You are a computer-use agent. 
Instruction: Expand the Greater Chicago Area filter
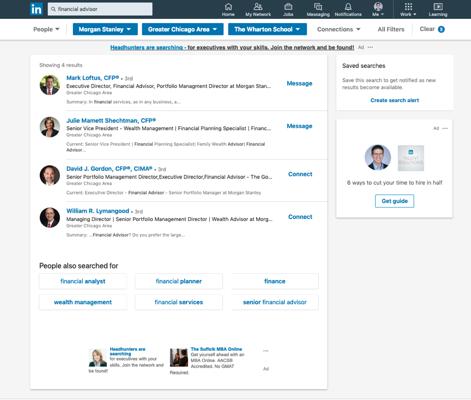coord(182,29)
